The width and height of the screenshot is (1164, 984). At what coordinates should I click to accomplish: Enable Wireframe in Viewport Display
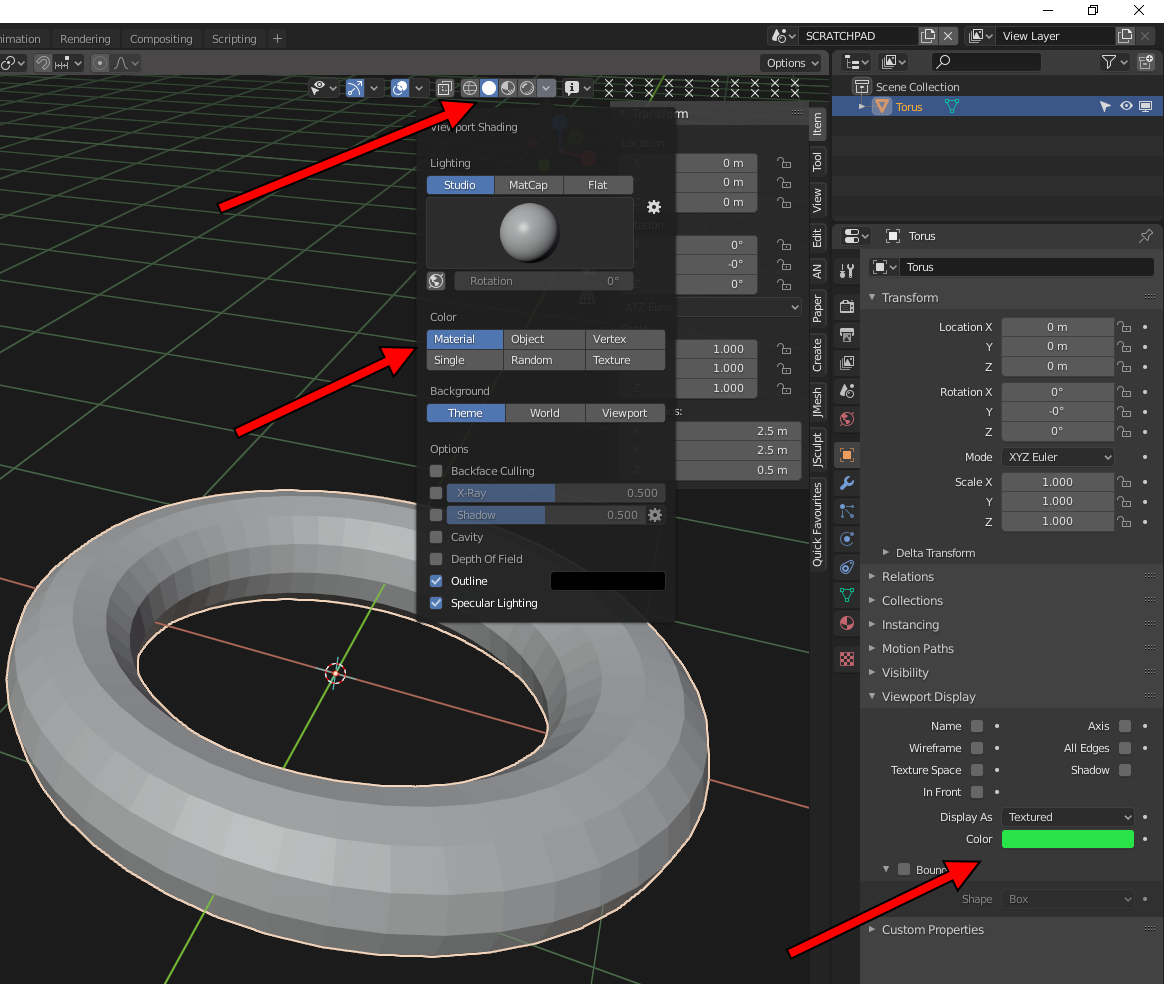pos(977,748)
